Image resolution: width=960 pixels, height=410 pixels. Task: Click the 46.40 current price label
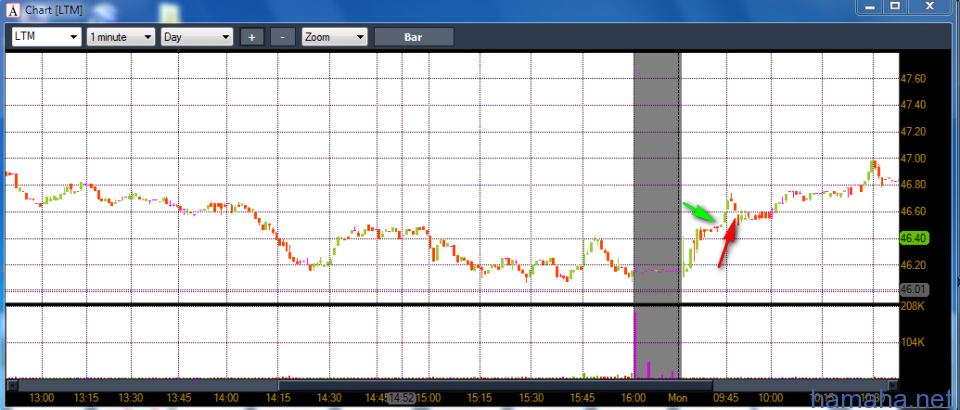(913, 239)
